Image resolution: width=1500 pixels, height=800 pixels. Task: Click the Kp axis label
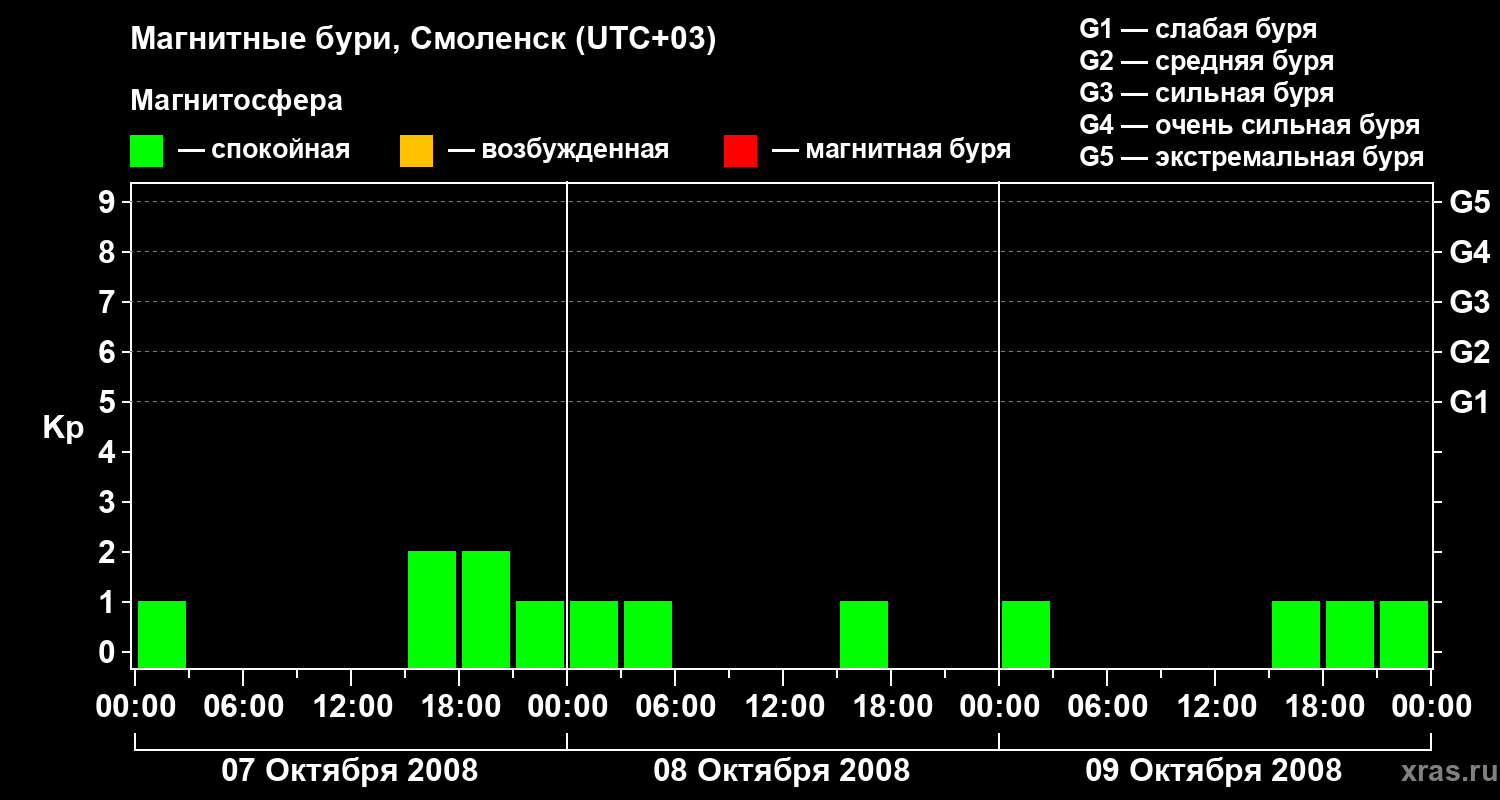click(x=62, y=428)
